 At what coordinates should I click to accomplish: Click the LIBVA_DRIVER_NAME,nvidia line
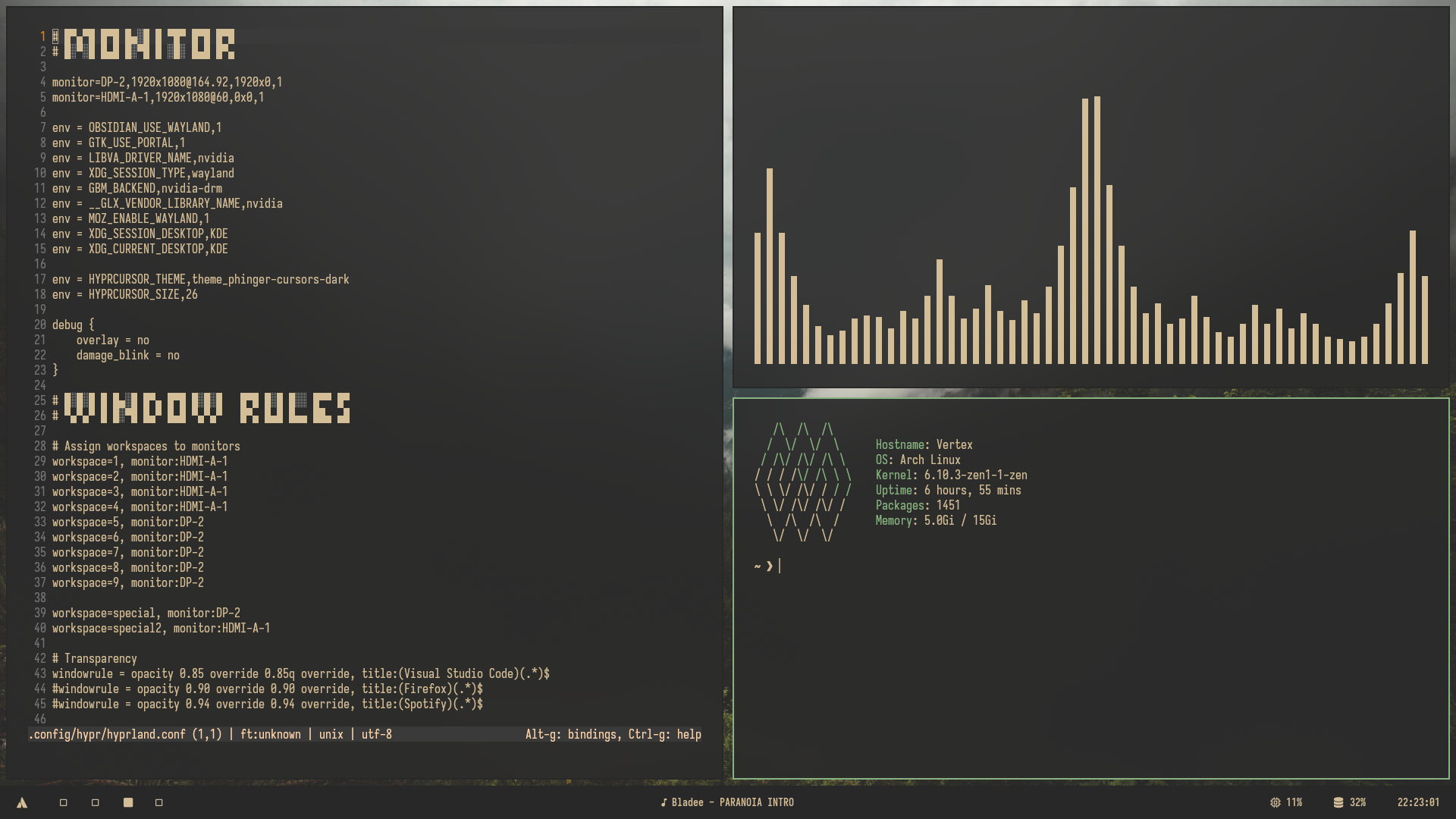143,158
